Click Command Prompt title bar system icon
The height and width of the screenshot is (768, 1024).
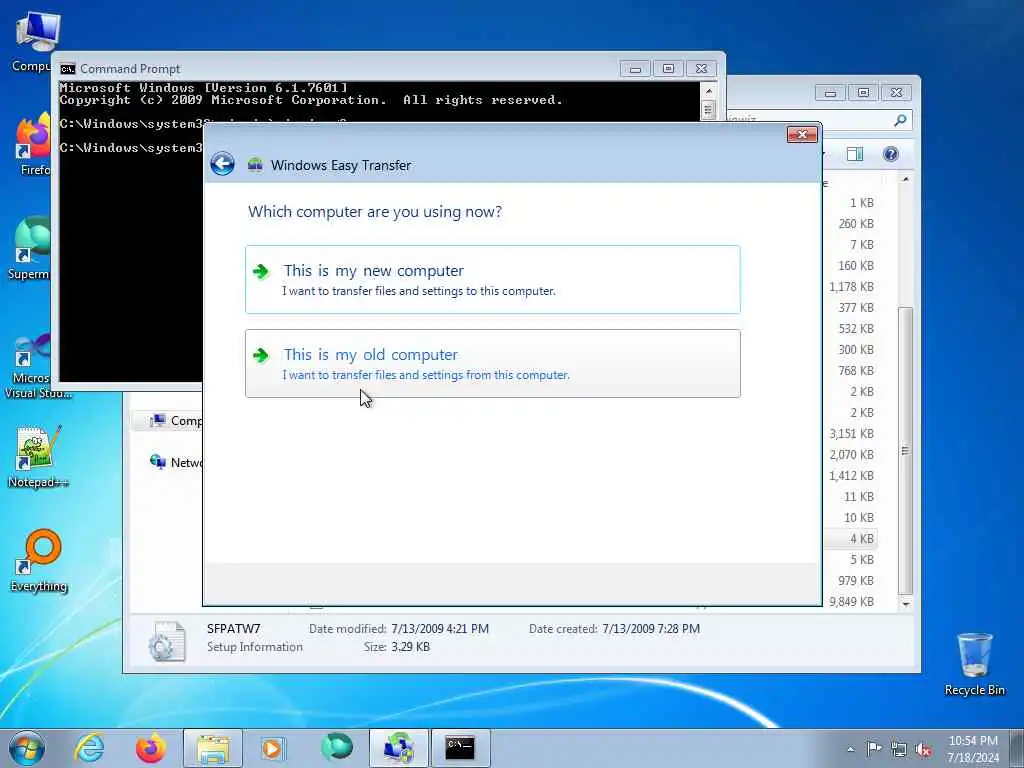pyautogui.click(x=67, y=69)
